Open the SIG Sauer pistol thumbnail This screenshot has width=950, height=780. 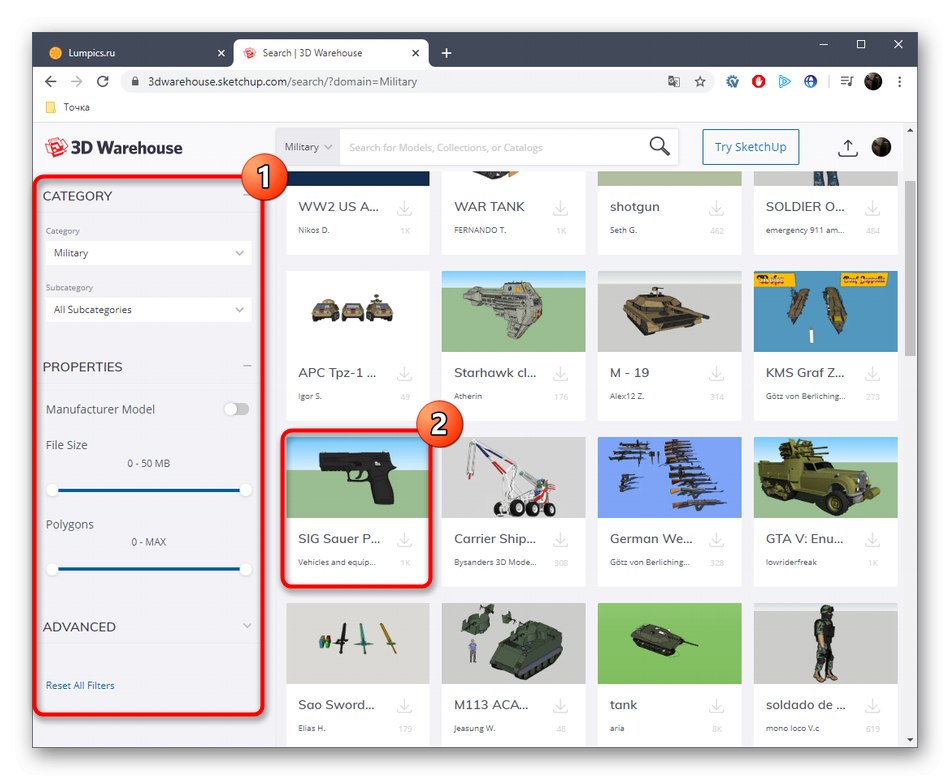357,478
